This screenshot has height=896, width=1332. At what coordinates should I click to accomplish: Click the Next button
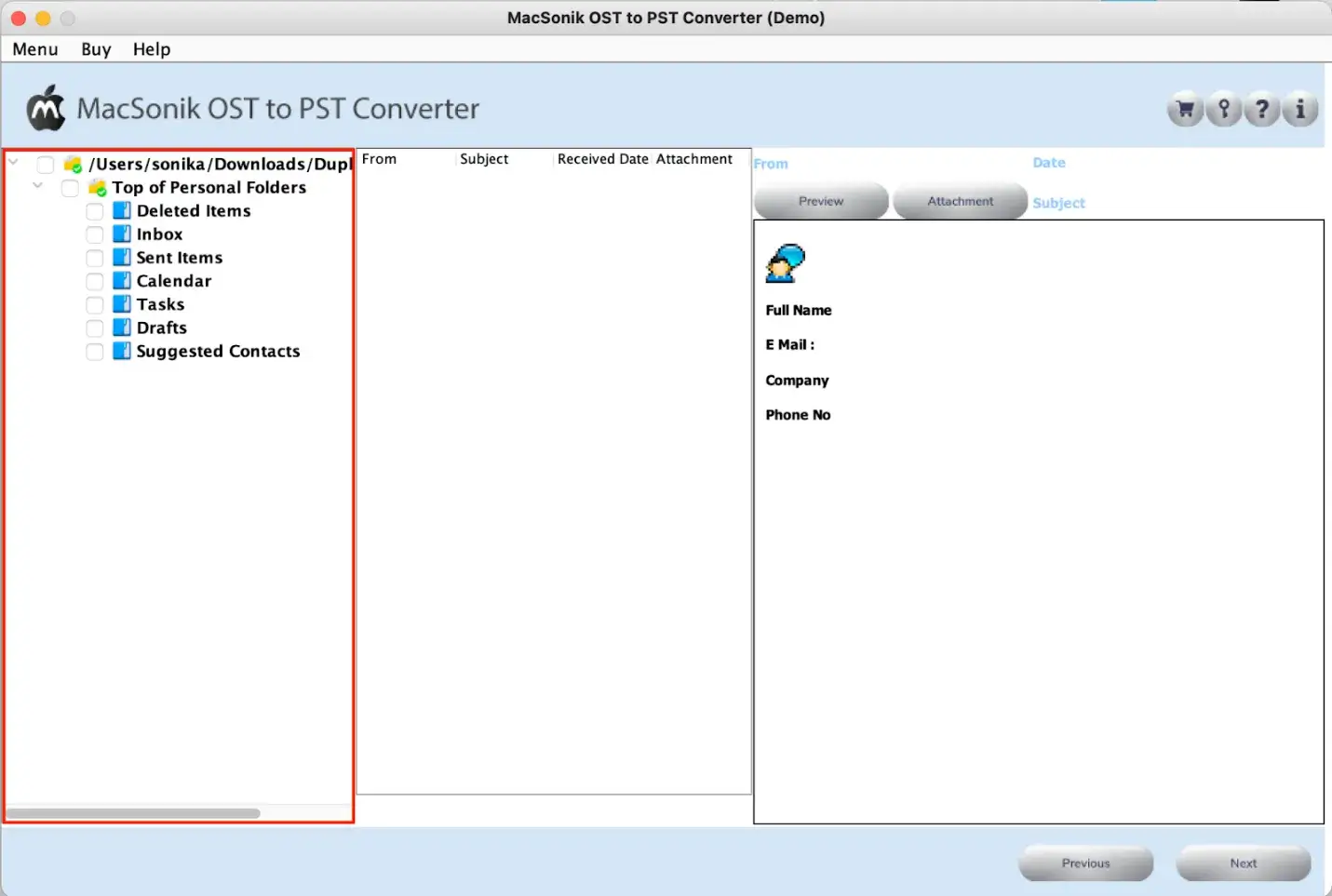(1244, 863)
